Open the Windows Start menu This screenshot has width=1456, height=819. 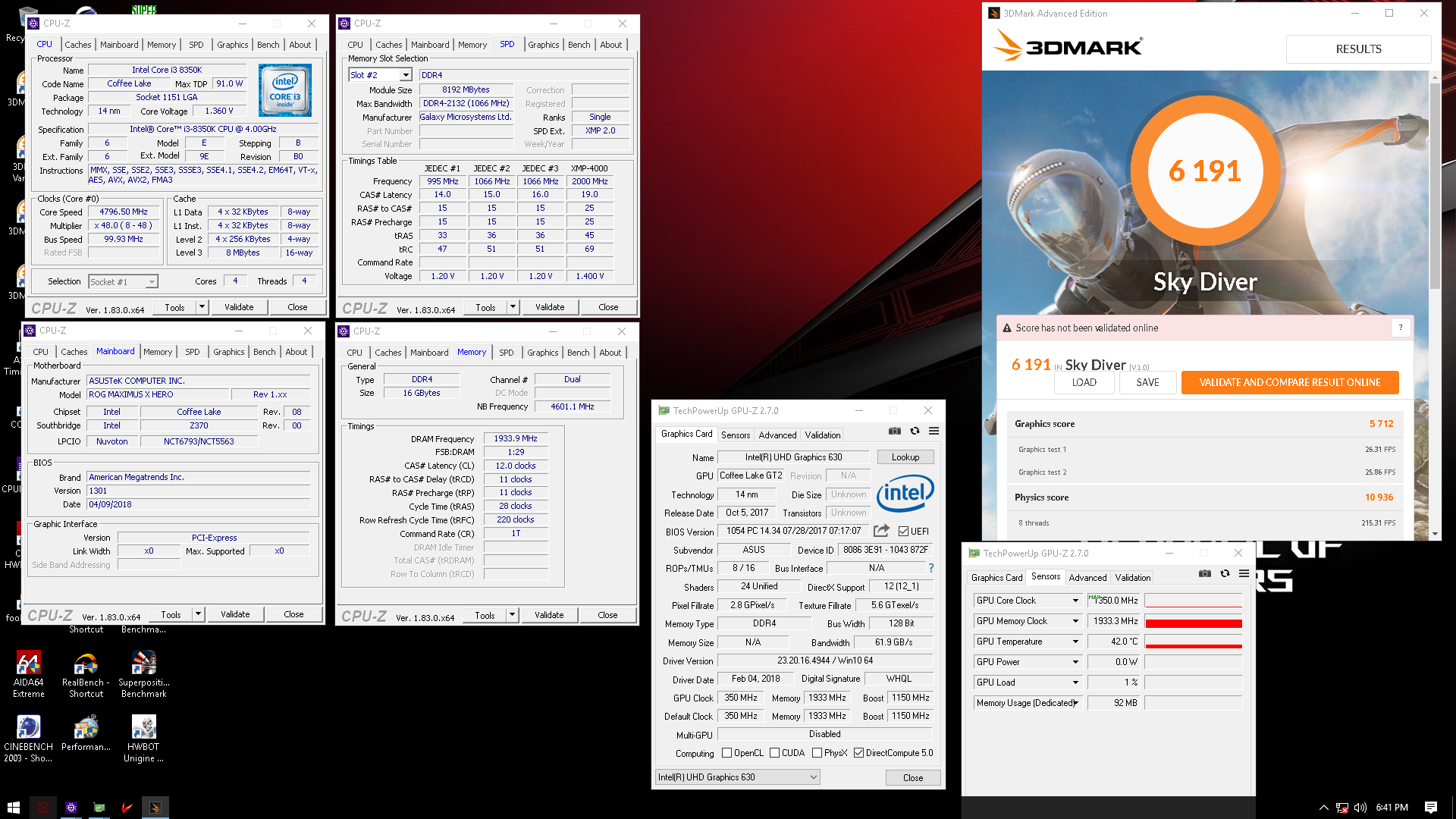(13, 808)
